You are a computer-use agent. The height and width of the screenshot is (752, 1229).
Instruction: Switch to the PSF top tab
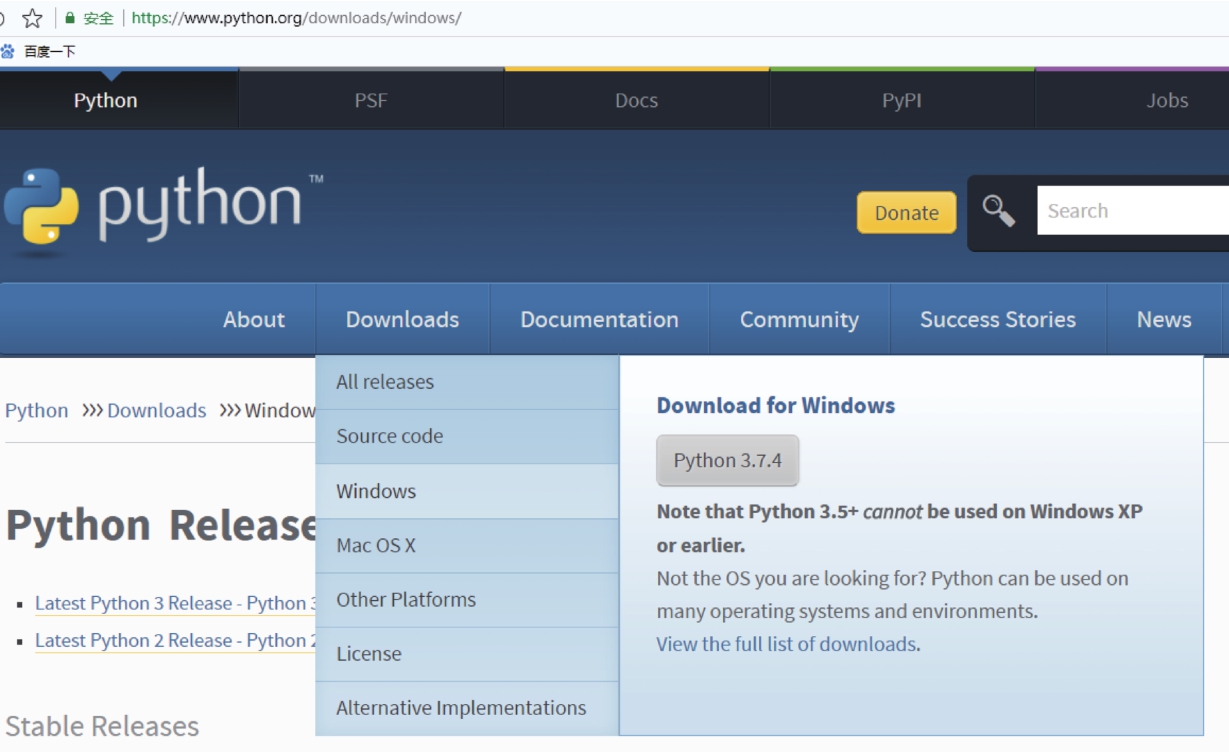coord(371,100)
